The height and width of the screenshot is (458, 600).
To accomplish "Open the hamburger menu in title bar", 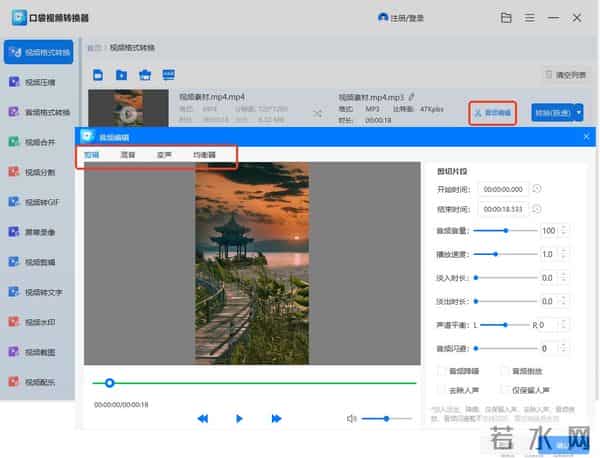I will click(530, 18).
